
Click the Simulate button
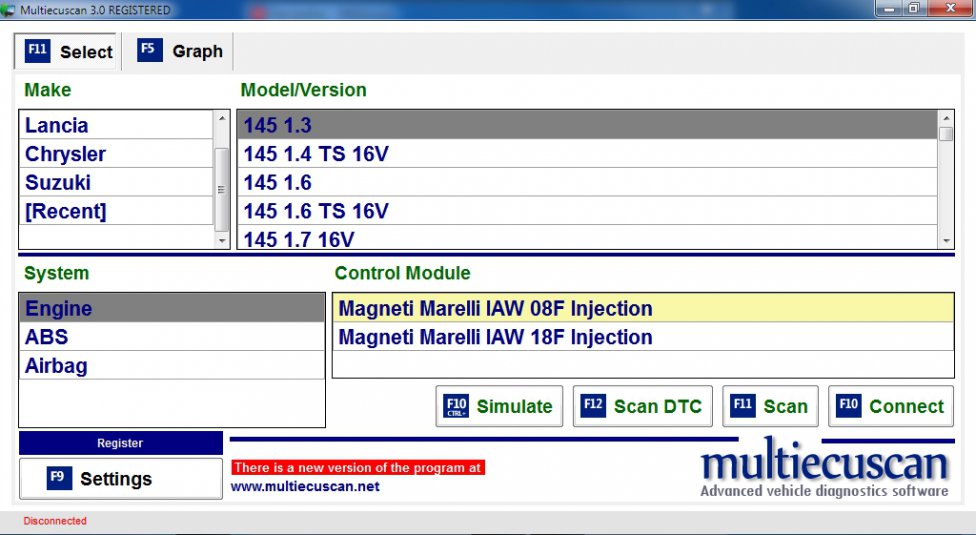tap(499, 406)
